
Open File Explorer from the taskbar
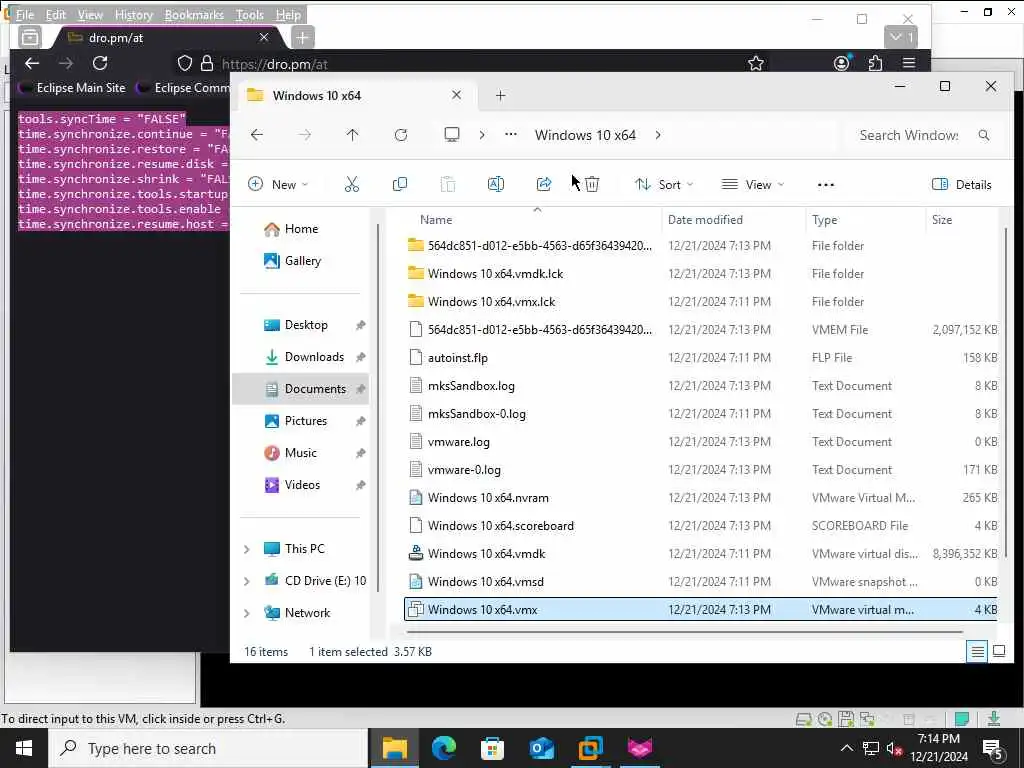coord(395,748)
